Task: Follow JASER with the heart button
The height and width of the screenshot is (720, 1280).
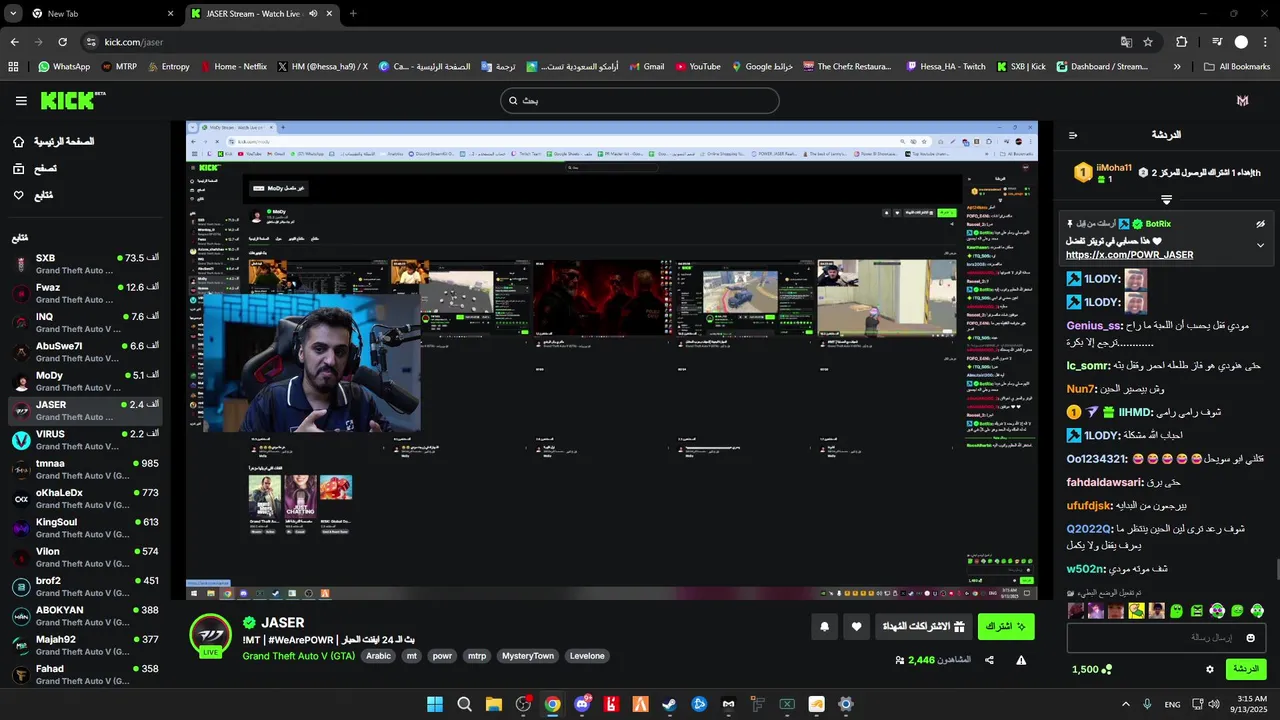Action: (856, 627)
